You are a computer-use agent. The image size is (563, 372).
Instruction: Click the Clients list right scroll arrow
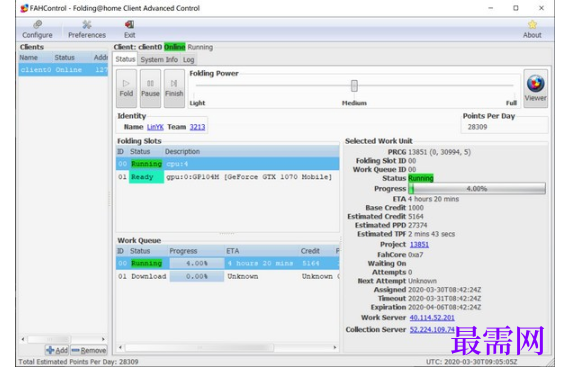coord(103,339)
